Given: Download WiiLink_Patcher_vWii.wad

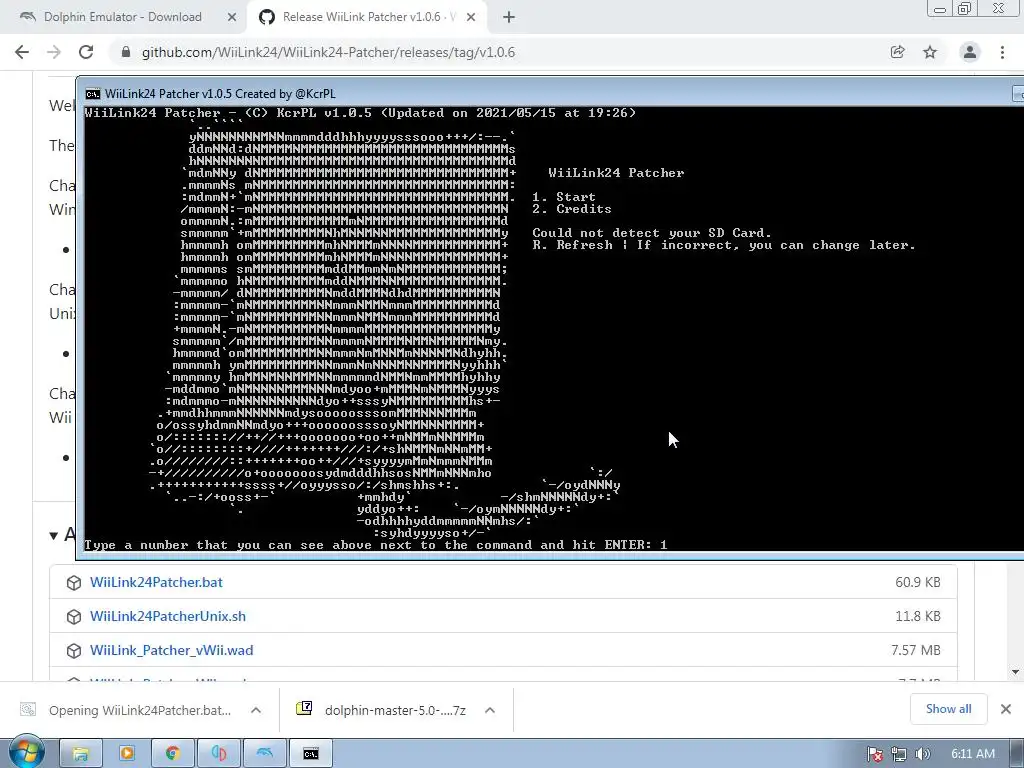Looking at the screenshot, I should point(171,650).
